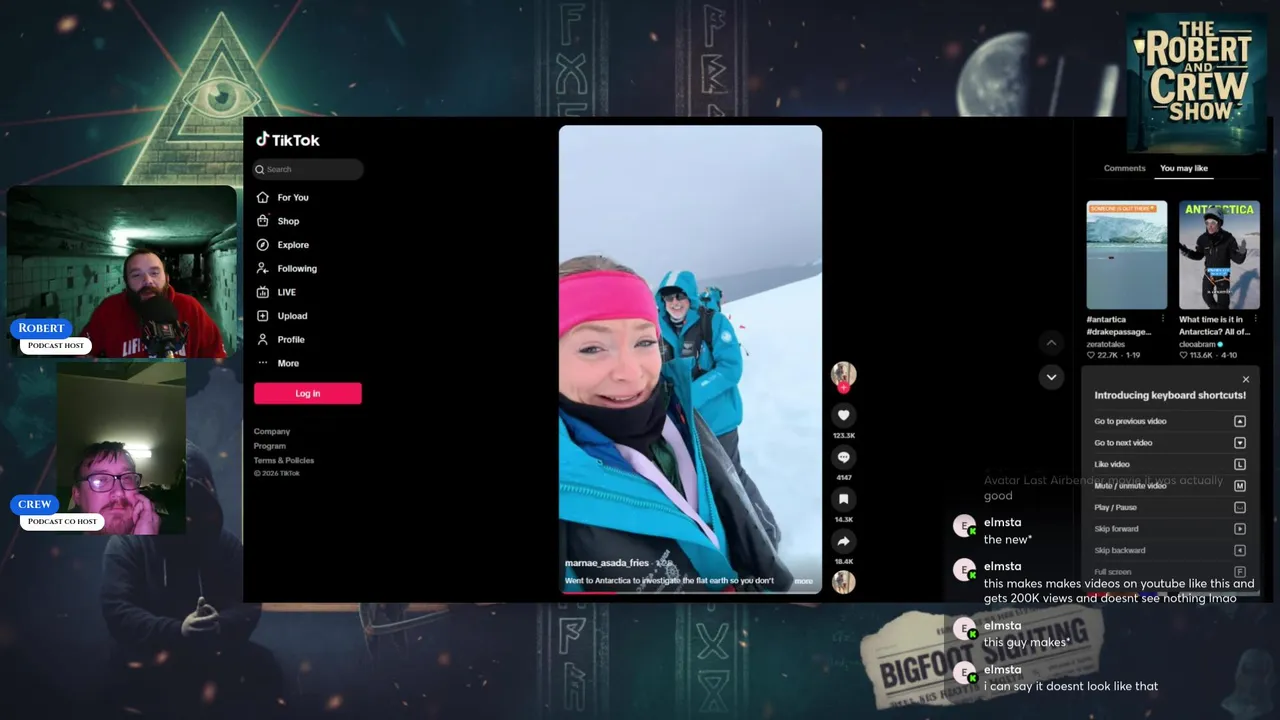Click the M key mute icon

pos(1240,486)
